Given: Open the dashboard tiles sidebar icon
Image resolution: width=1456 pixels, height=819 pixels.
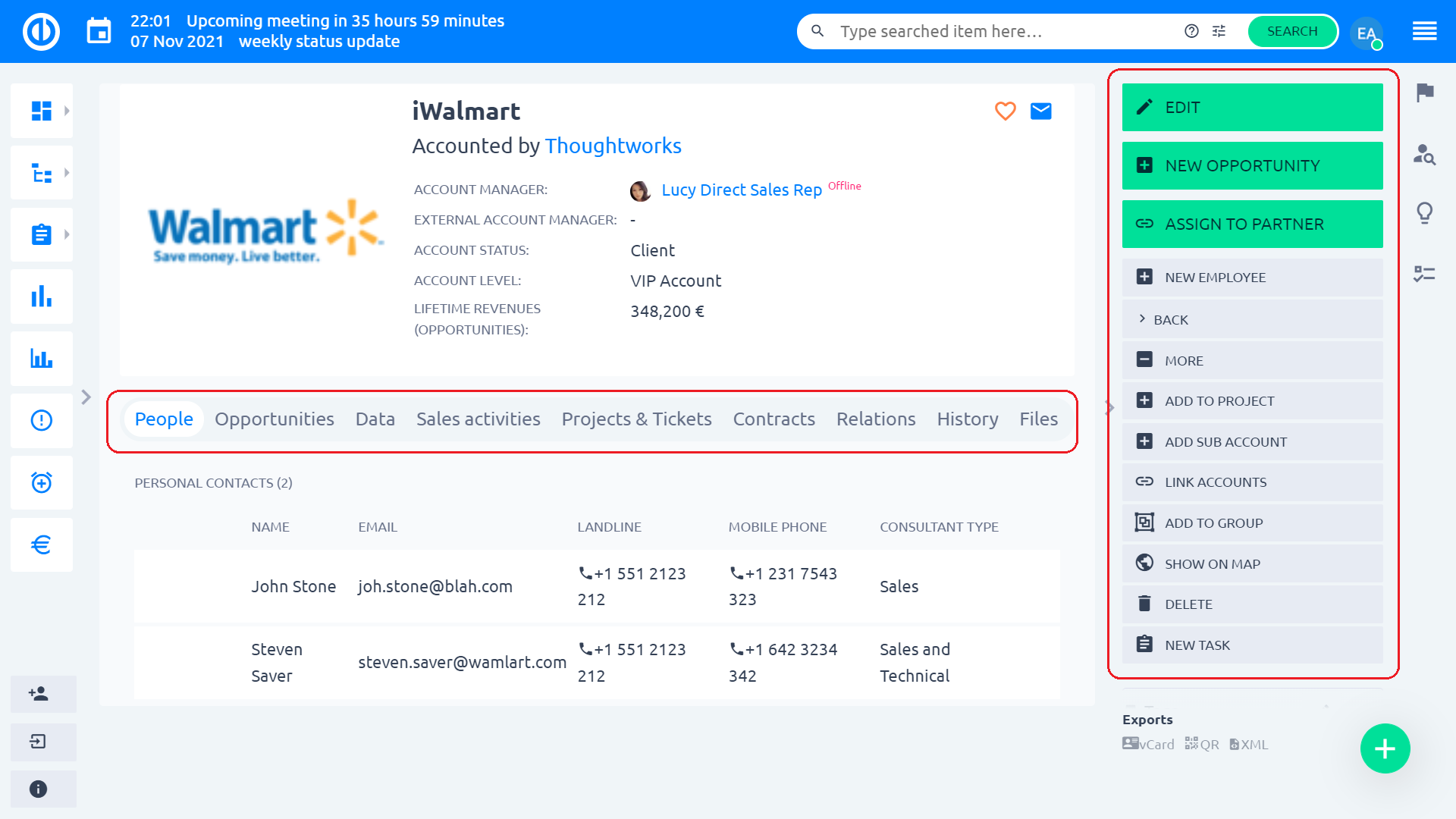Looking at the screenshot, I should [42, 111].
